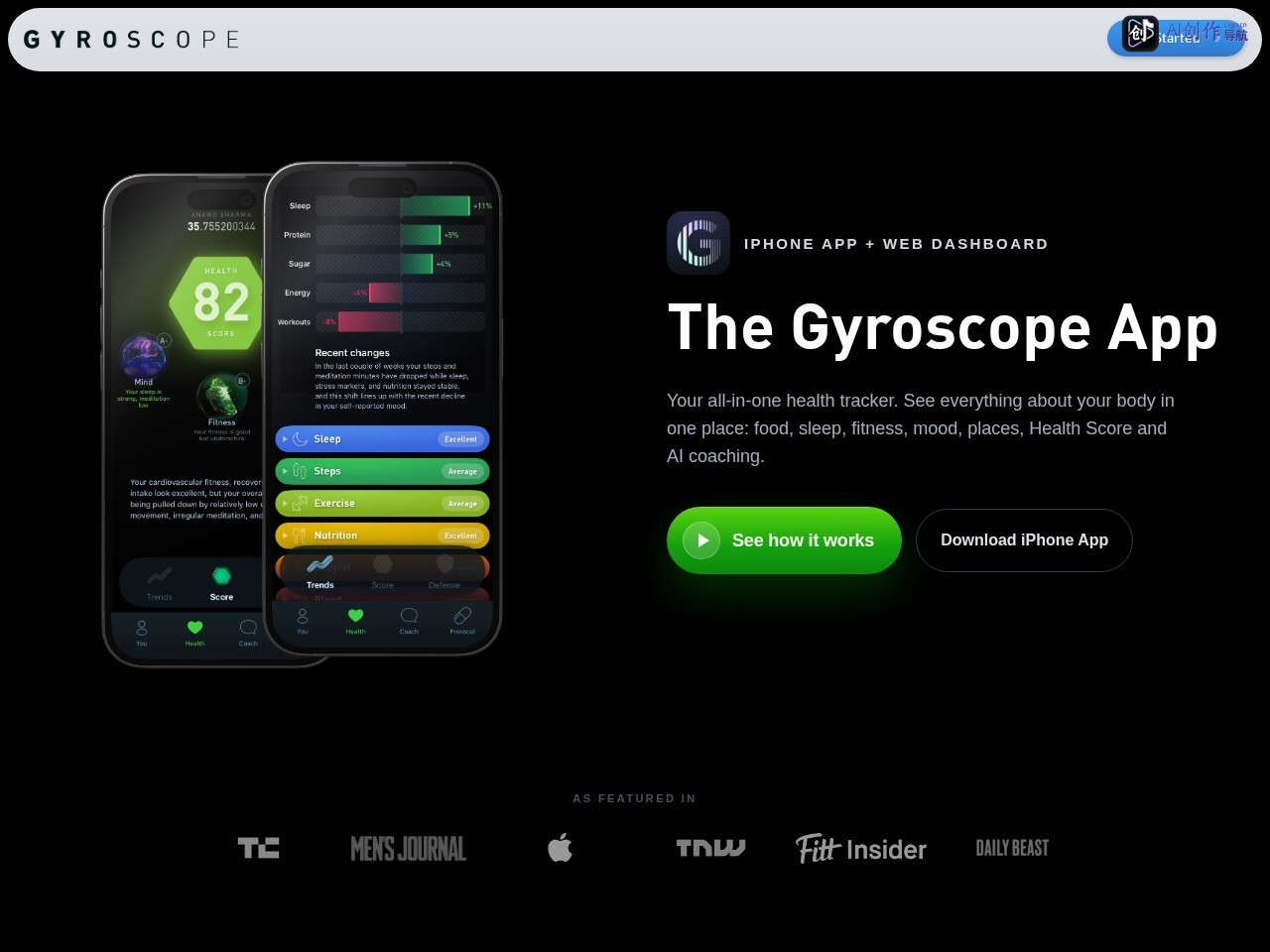Tap the Excellent badge on the Nutrition row
The image size is (1270, 952).
[x=460, y=535]
